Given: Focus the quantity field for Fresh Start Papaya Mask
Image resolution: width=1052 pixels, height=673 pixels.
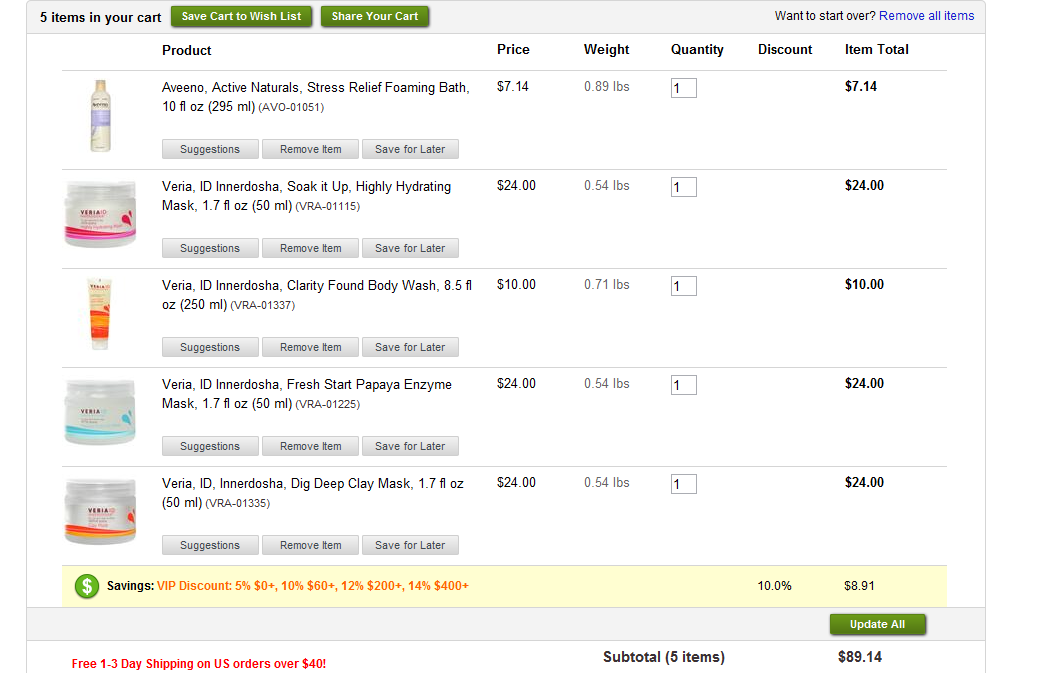Looking at the screenshot, I should pos(684,385).
